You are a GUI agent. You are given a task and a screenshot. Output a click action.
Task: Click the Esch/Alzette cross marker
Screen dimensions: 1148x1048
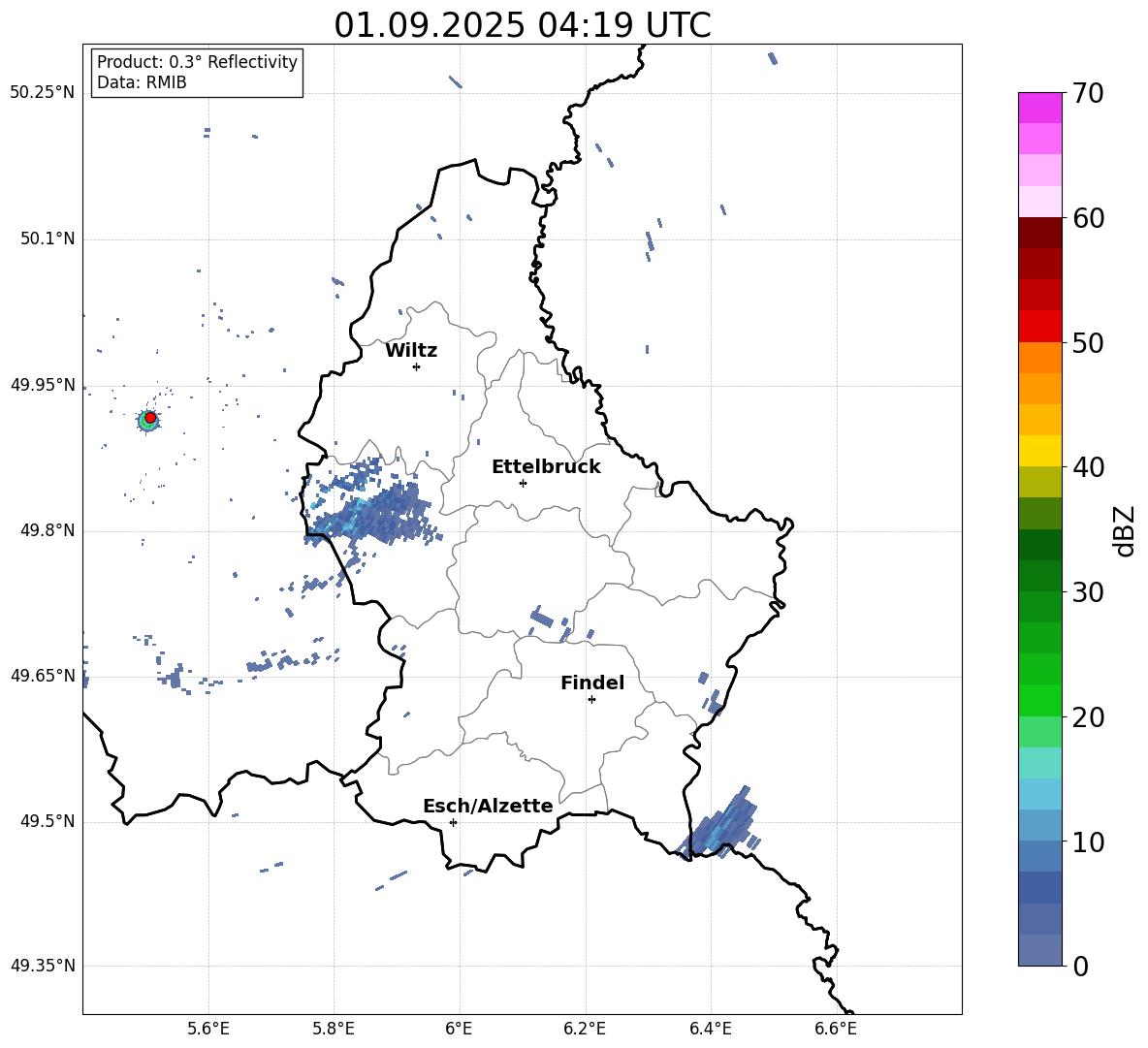point(453,822)
